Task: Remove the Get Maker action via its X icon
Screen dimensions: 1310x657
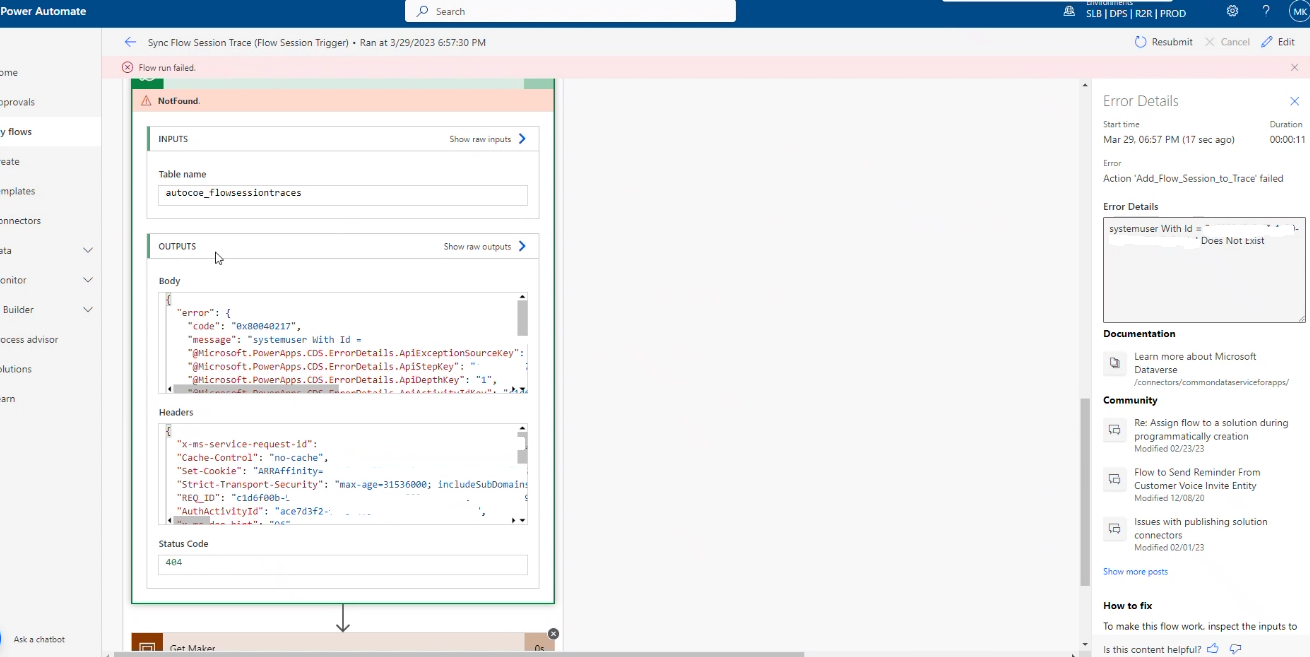Action: pos(553,633)
